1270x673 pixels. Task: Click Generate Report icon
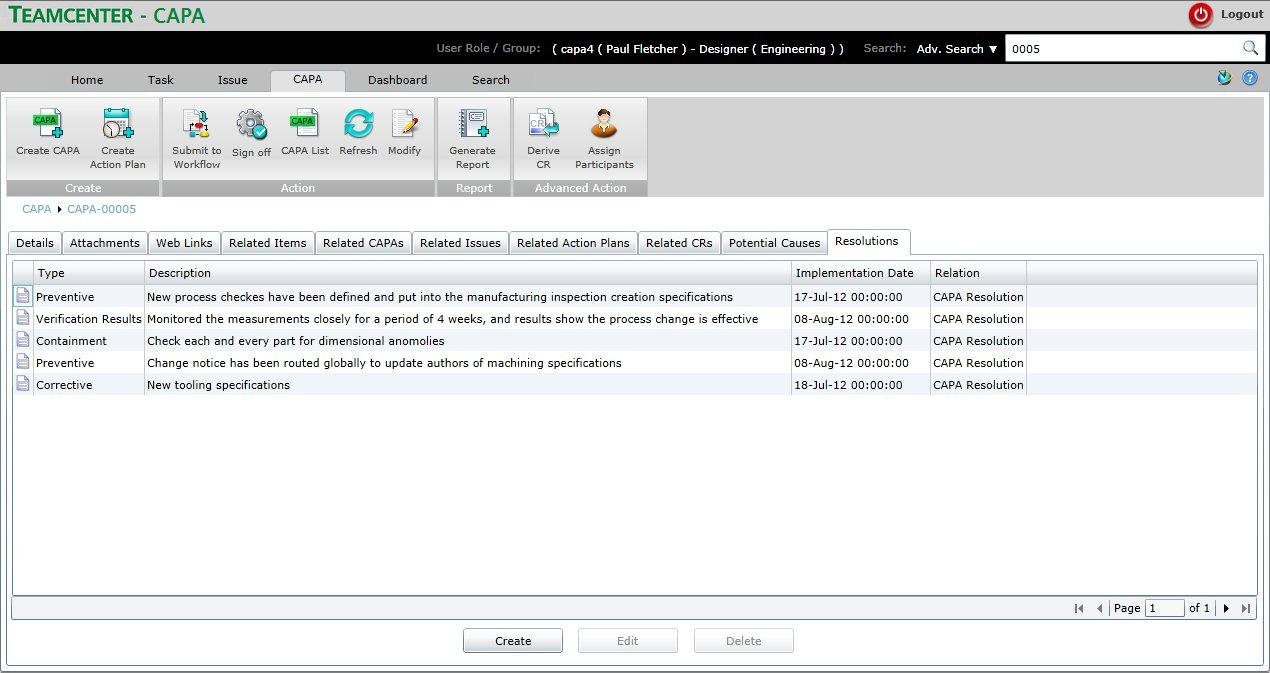pyautogui.click(x=472, y=124)
